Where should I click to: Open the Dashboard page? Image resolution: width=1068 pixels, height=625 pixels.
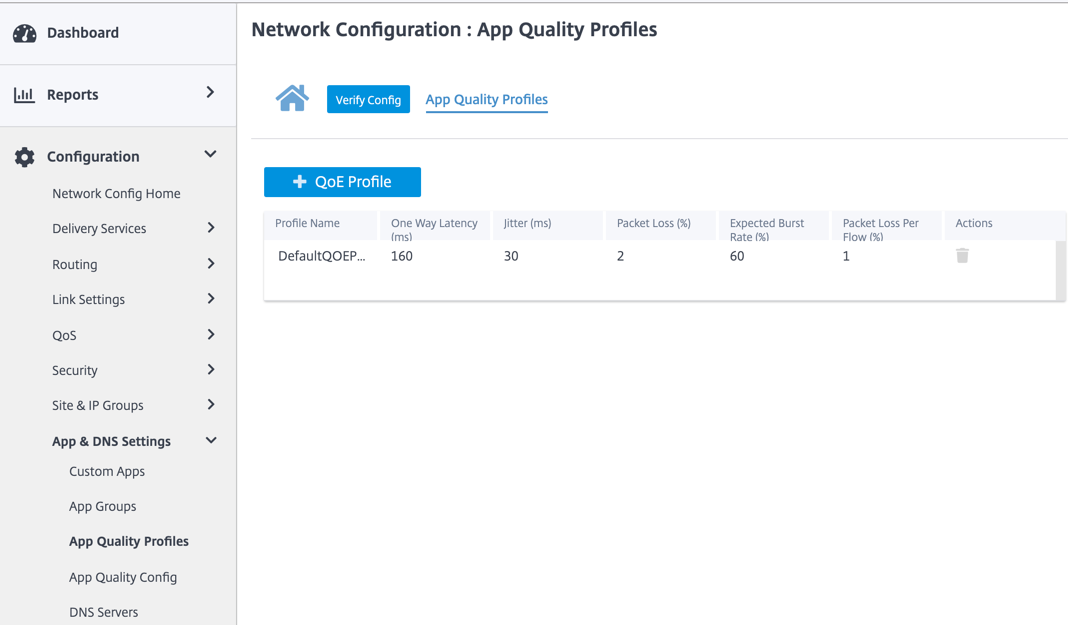pos(82,33)
